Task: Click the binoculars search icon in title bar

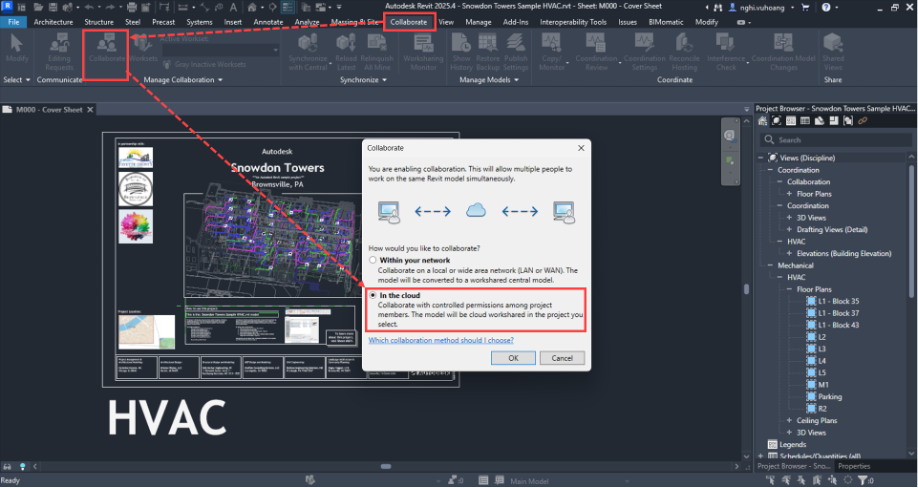Action: (718, 7)
